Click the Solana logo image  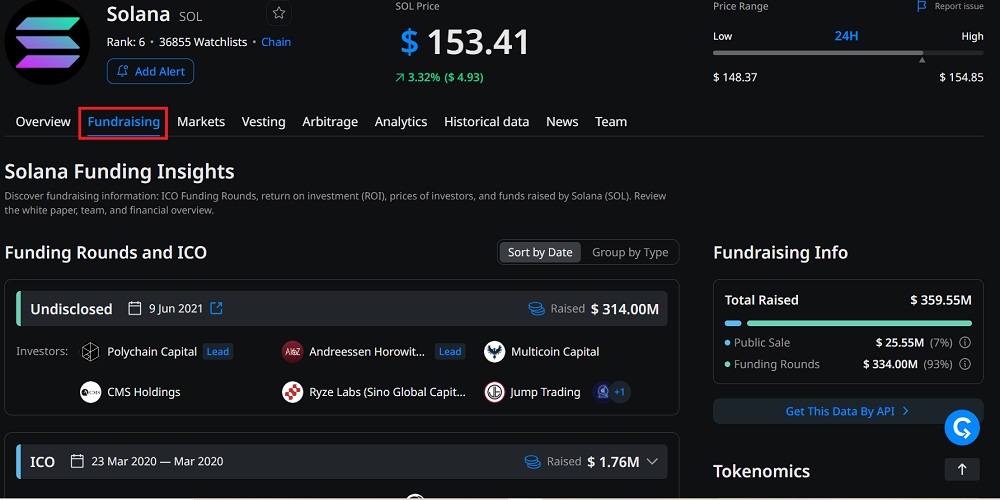pos(48,43)
